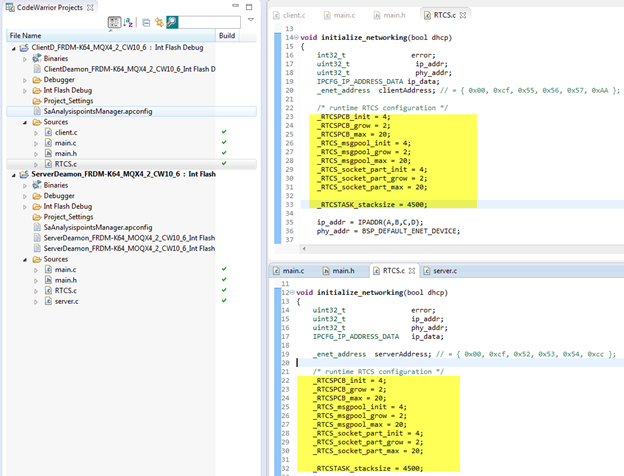This screenshot has width=624, height=476.
Task: Switch to main.h tab in upper editor
Action: 390,15
